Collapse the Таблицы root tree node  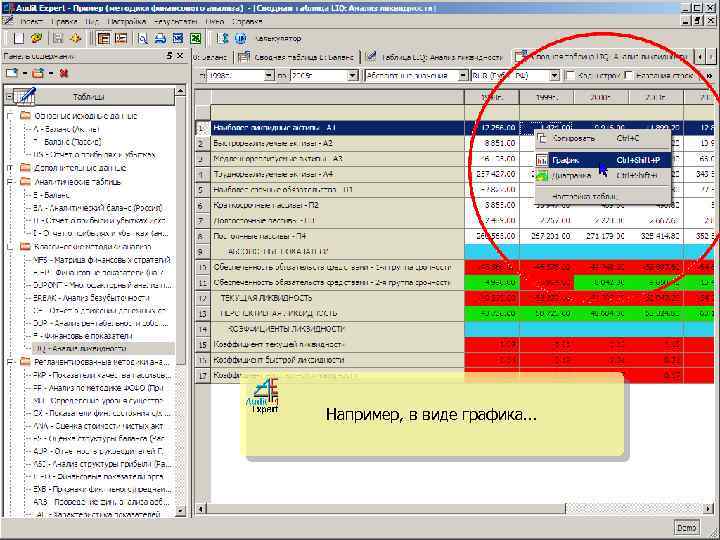pos(9,97)
